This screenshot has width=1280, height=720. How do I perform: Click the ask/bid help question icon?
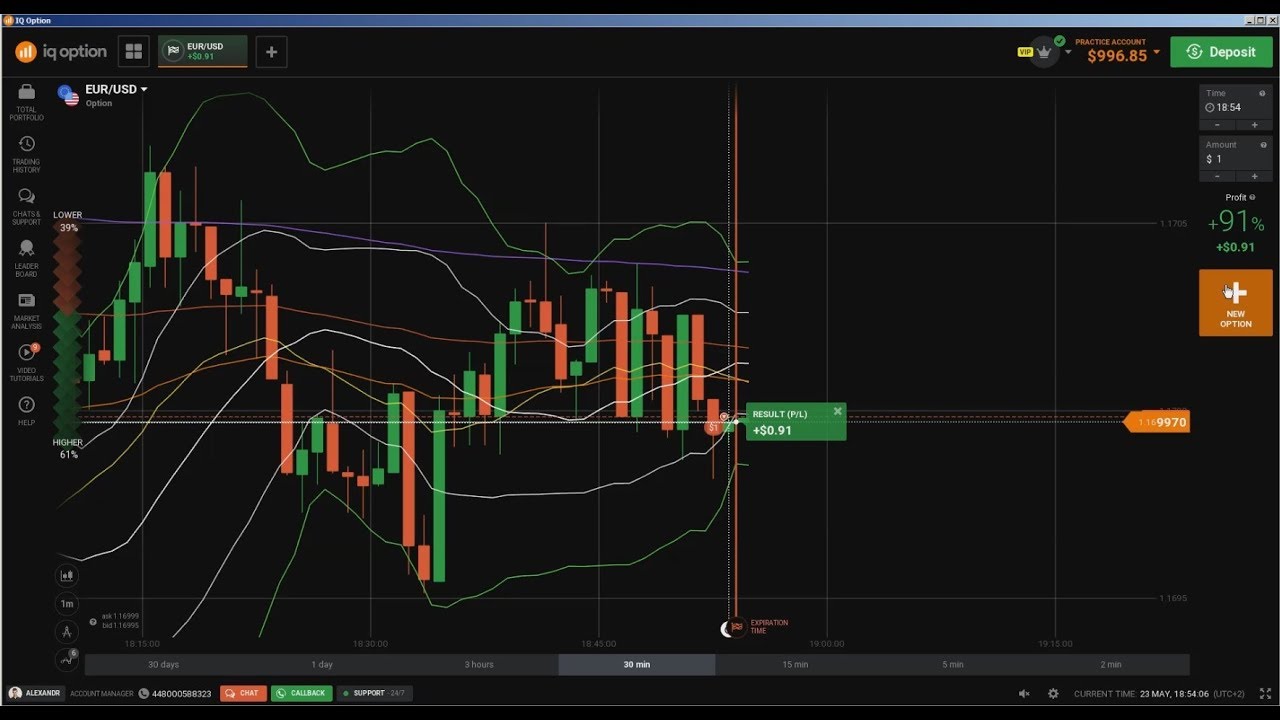93,621
